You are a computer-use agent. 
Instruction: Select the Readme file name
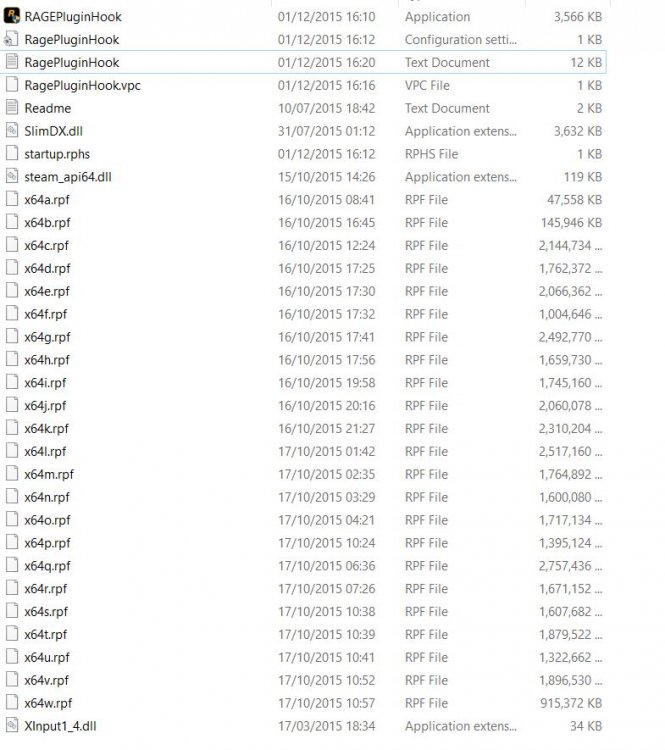pos(47,108)
